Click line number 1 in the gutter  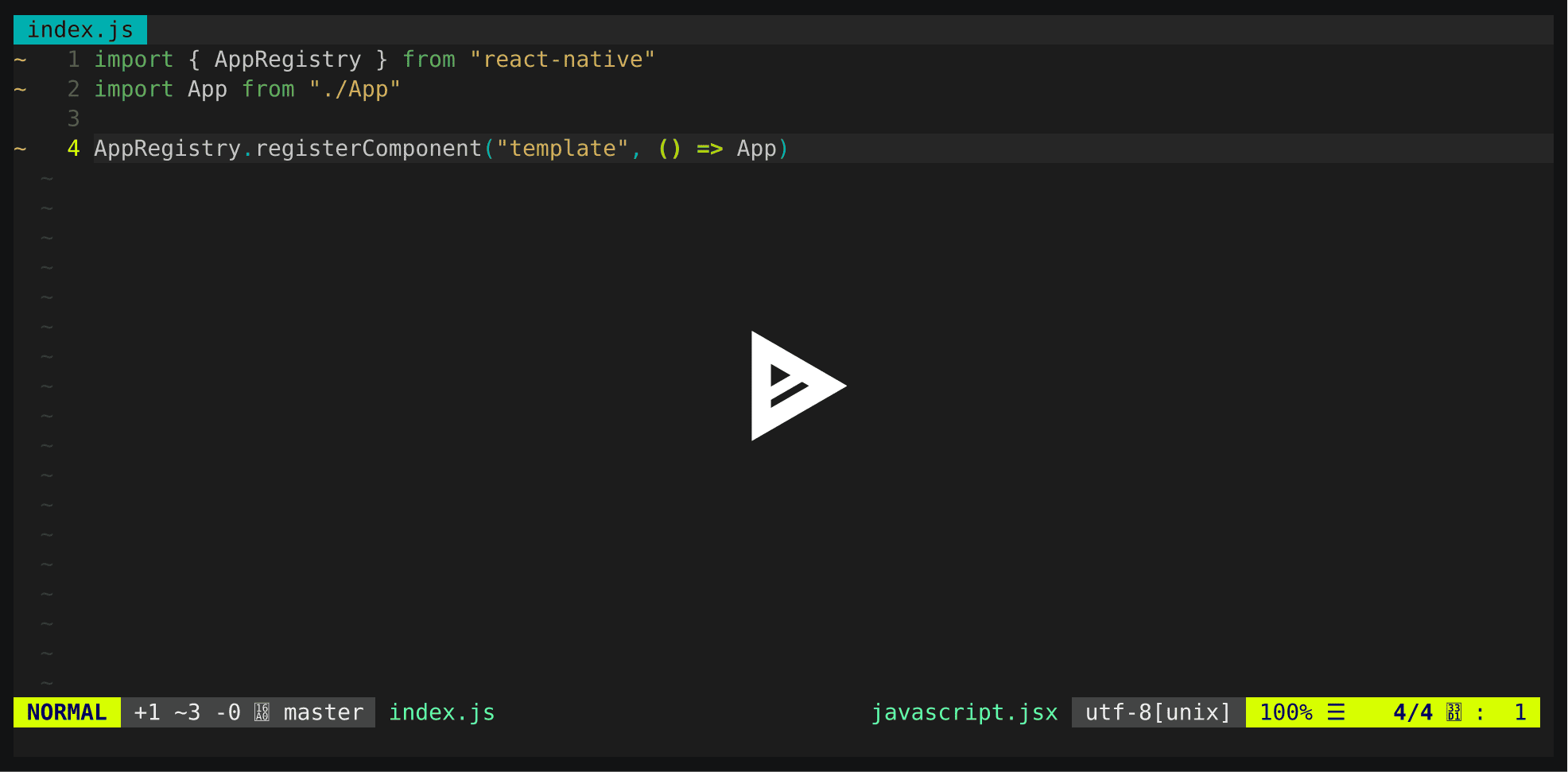(73, 60)
